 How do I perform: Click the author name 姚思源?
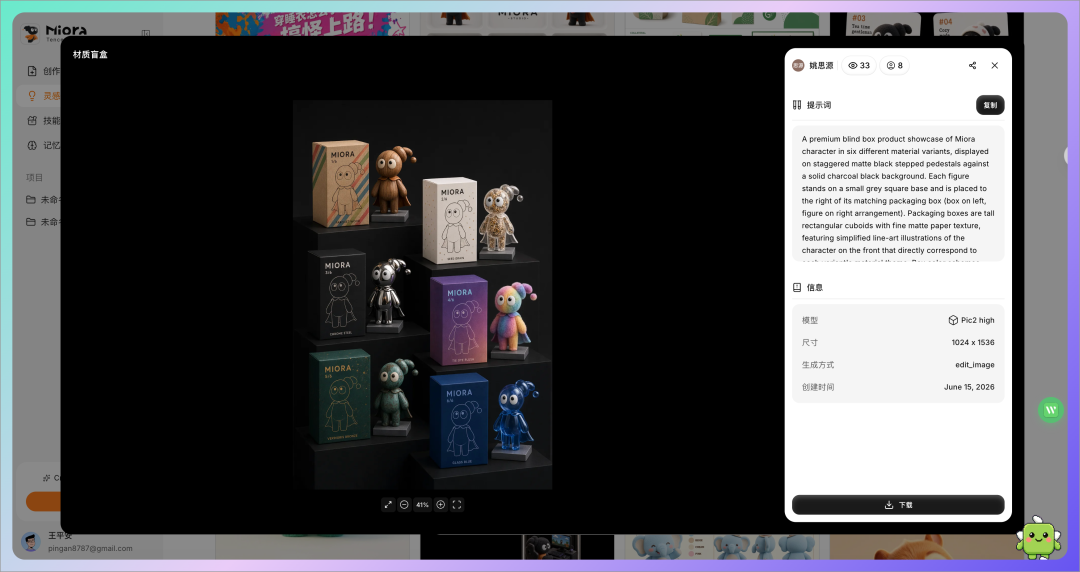(x=821, y=65)
